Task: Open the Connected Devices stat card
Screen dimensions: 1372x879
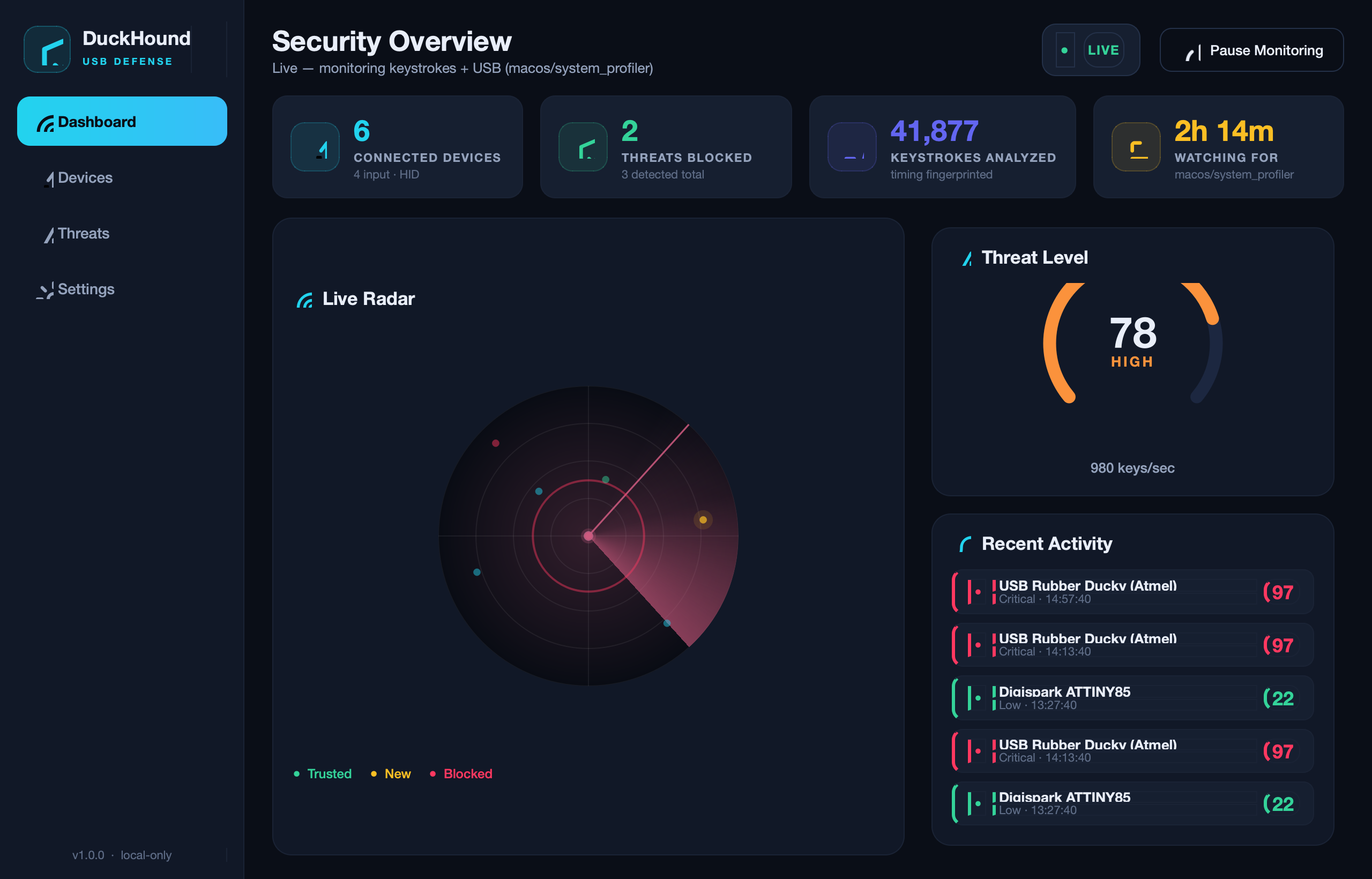Action: tap(397, 147)
